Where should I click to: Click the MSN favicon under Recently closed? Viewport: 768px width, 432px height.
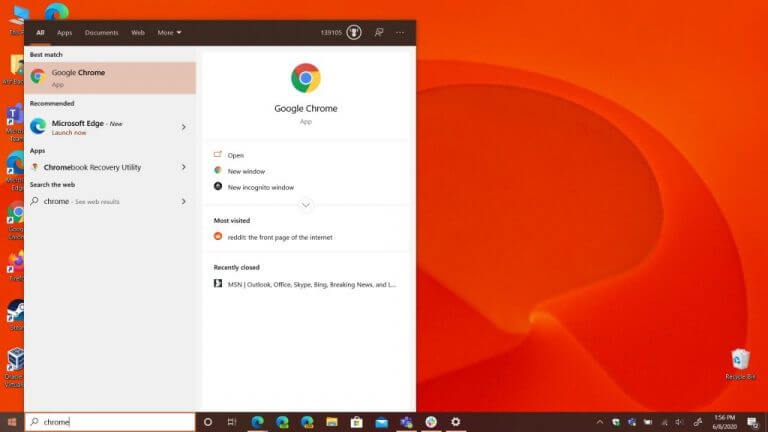coord(218,284)
